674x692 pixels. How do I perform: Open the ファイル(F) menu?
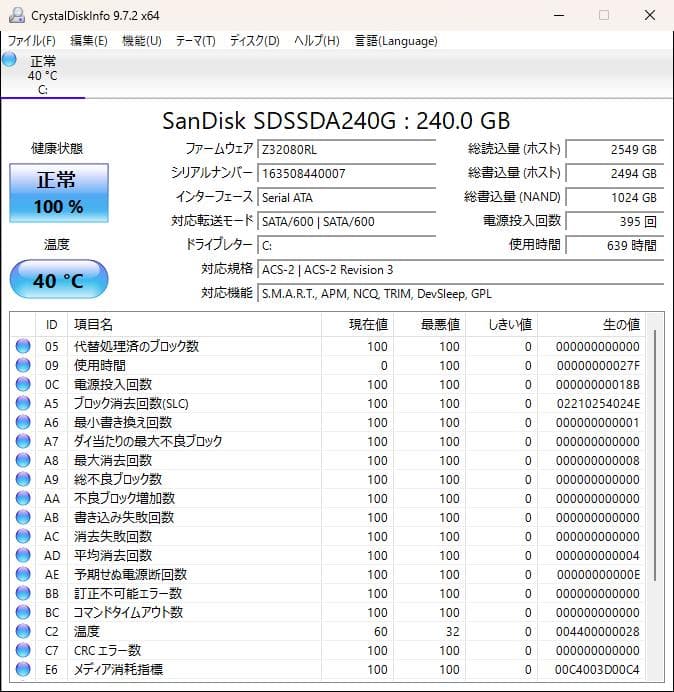[x=32, y=41]
